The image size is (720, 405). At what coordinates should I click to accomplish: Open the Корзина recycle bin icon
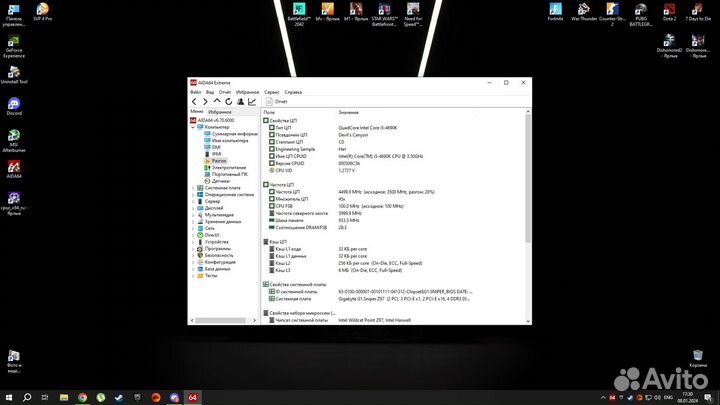click(x=698, y=359)
